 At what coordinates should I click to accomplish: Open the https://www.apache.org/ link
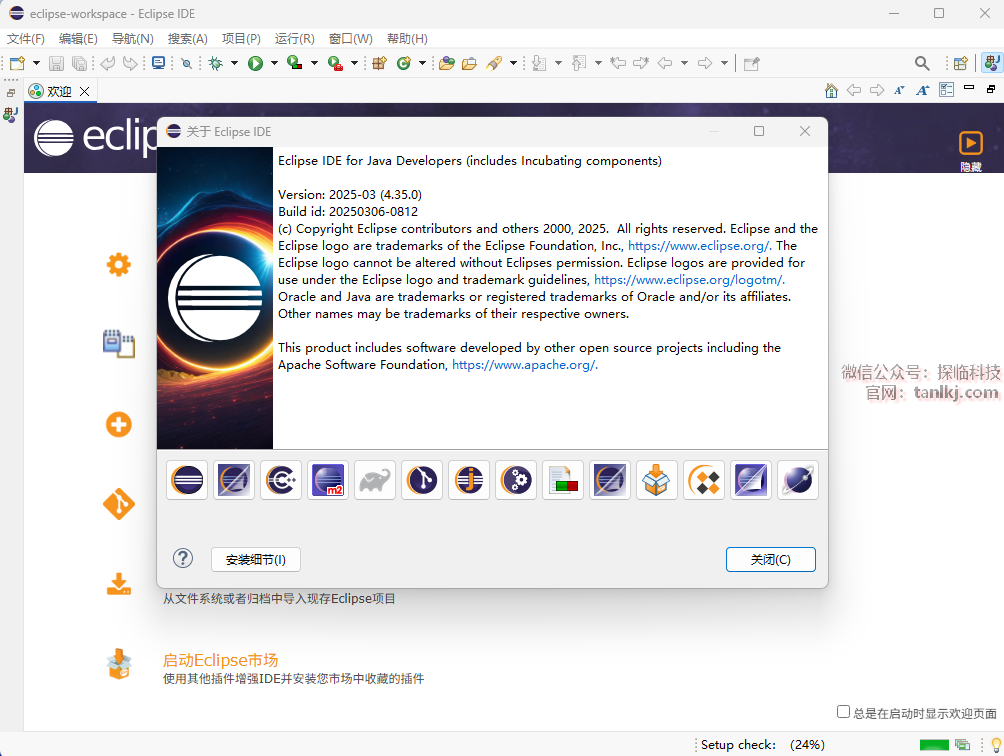pos(524,365)
